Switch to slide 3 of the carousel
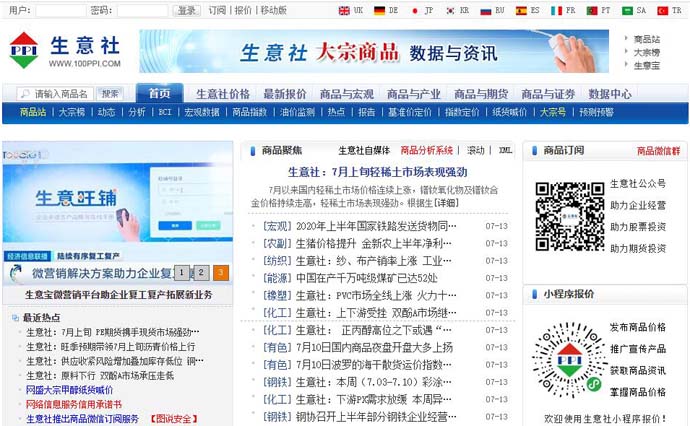The height and width of the screenshot is (426, 690). click(221, 273)
